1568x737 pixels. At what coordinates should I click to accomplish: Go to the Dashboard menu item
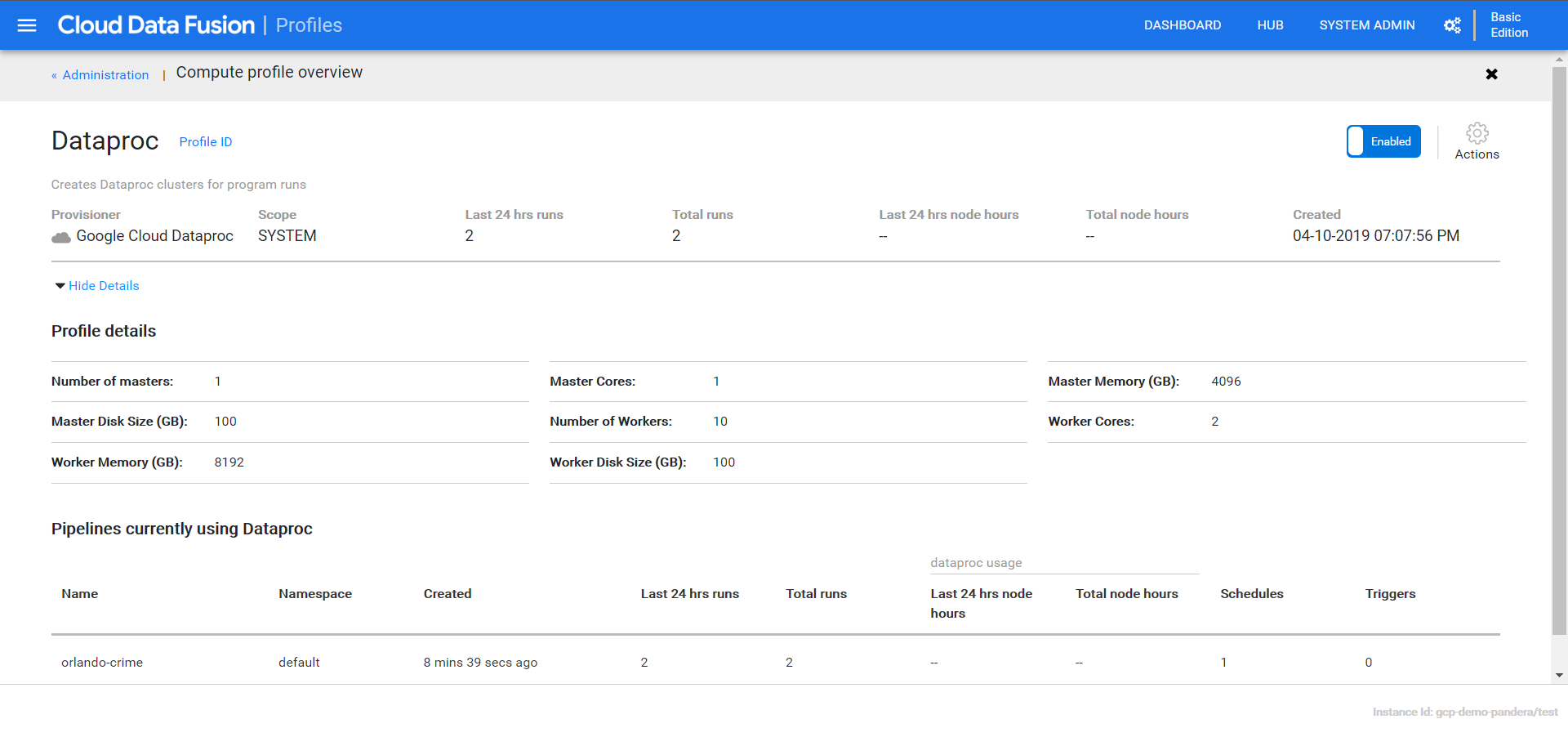(1182, 25)
